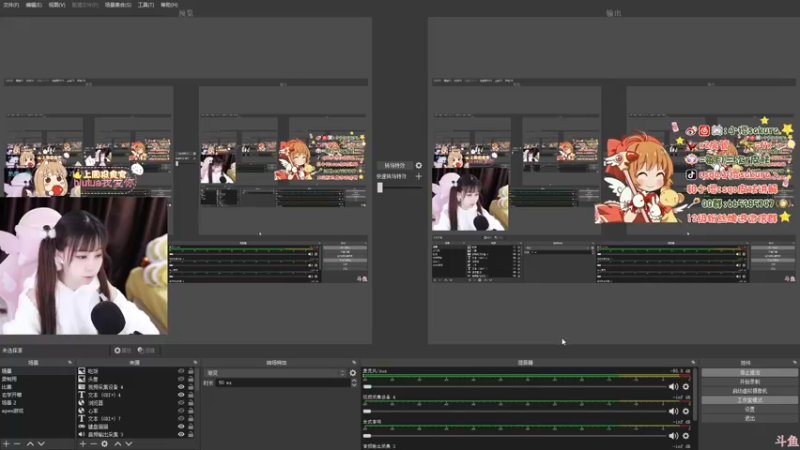Open the 工具(T) menu

146,5
